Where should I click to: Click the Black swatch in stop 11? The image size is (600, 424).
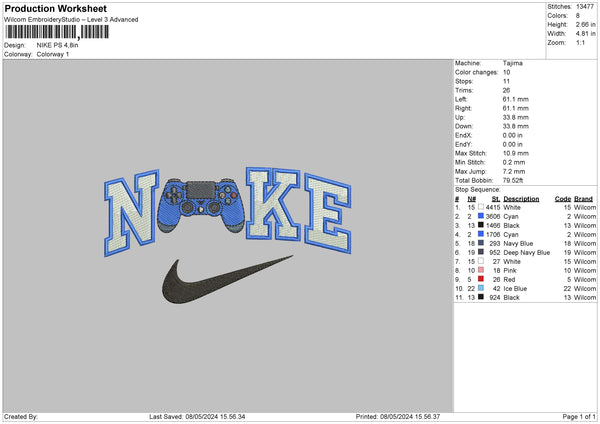coord(481,297)
